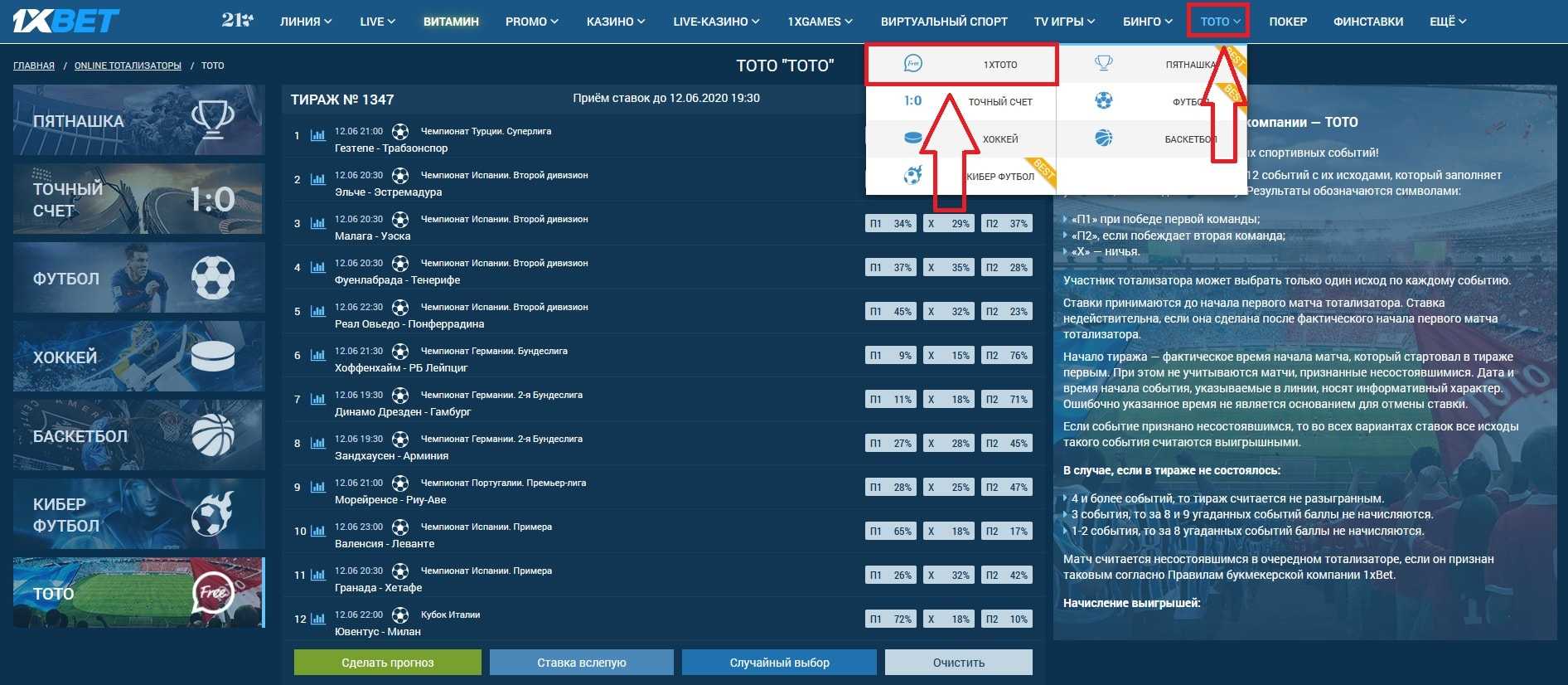Click the Случайный выбор button
Screen dimensions: 1568x685
779,663
